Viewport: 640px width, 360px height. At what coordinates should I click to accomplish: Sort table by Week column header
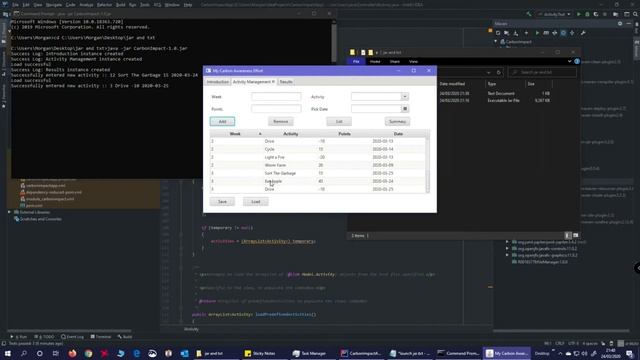[x=235, y=134]
